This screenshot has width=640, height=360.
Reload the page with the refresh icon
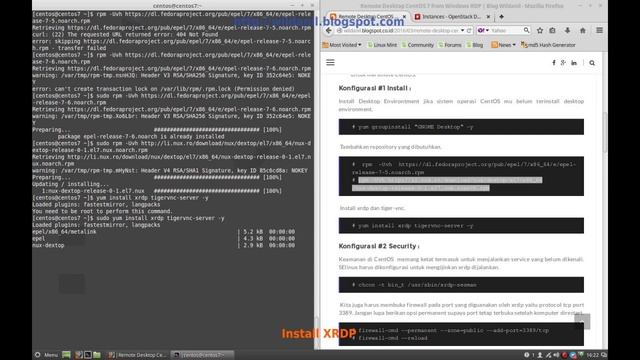[x=469, y=31]
